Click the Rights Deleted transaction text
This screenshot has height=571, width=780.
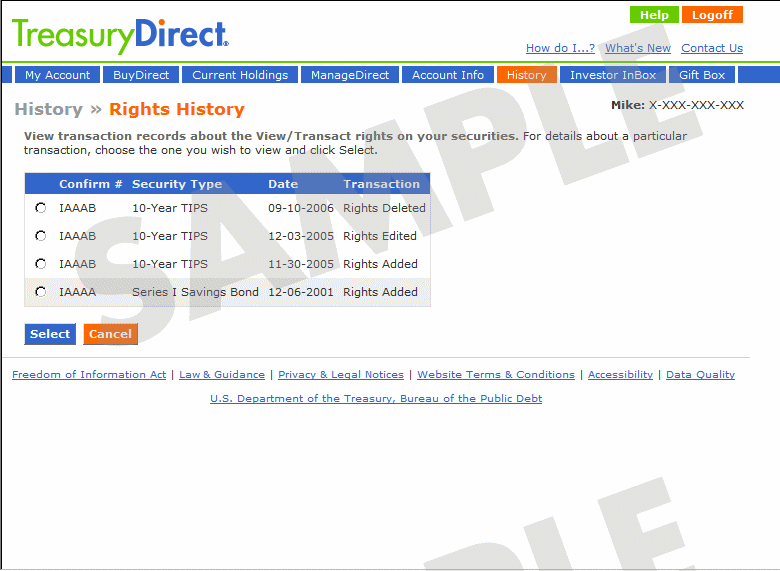pos(384,208)
